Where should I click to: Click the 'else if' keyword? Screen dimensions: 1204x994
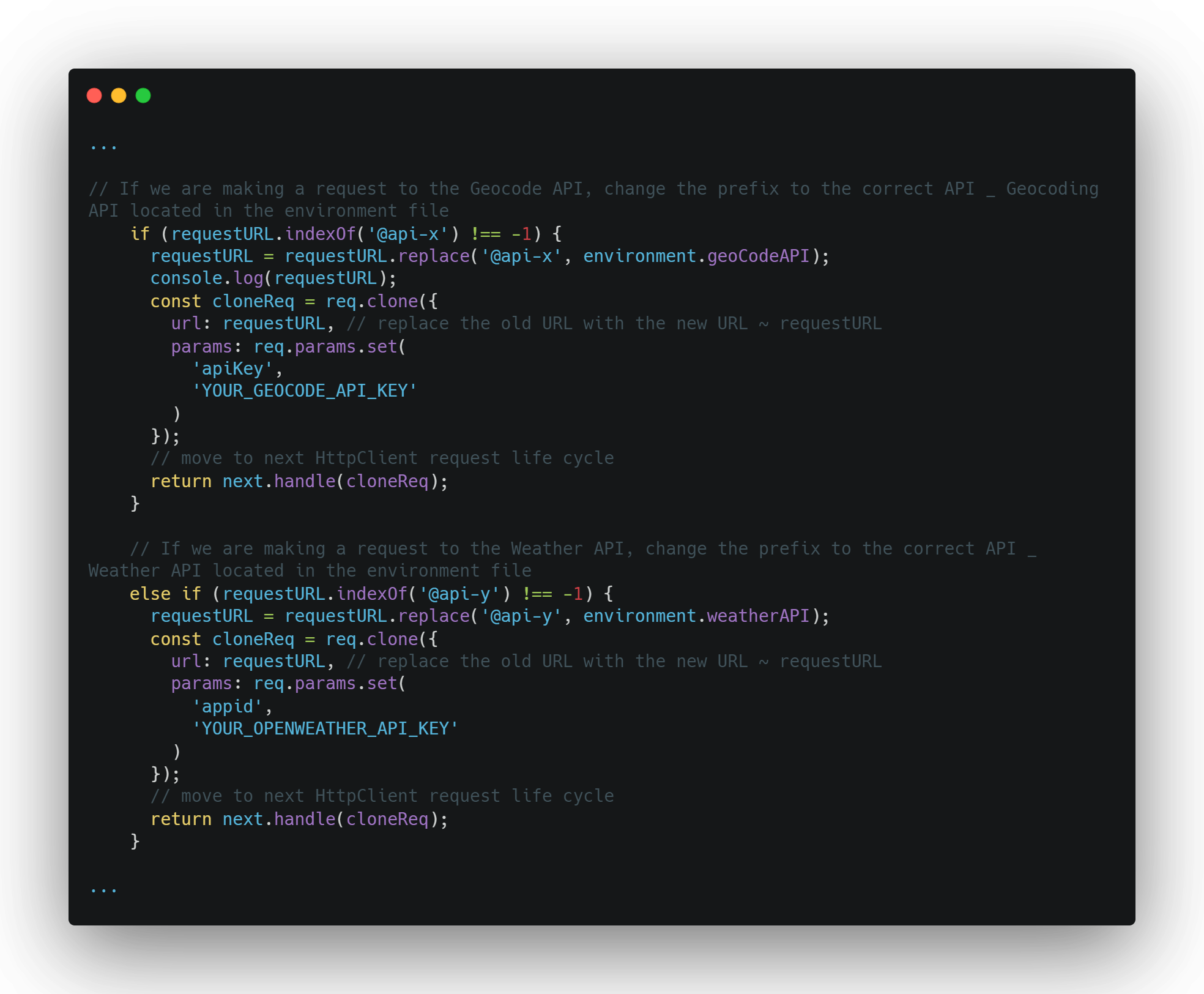165,594
